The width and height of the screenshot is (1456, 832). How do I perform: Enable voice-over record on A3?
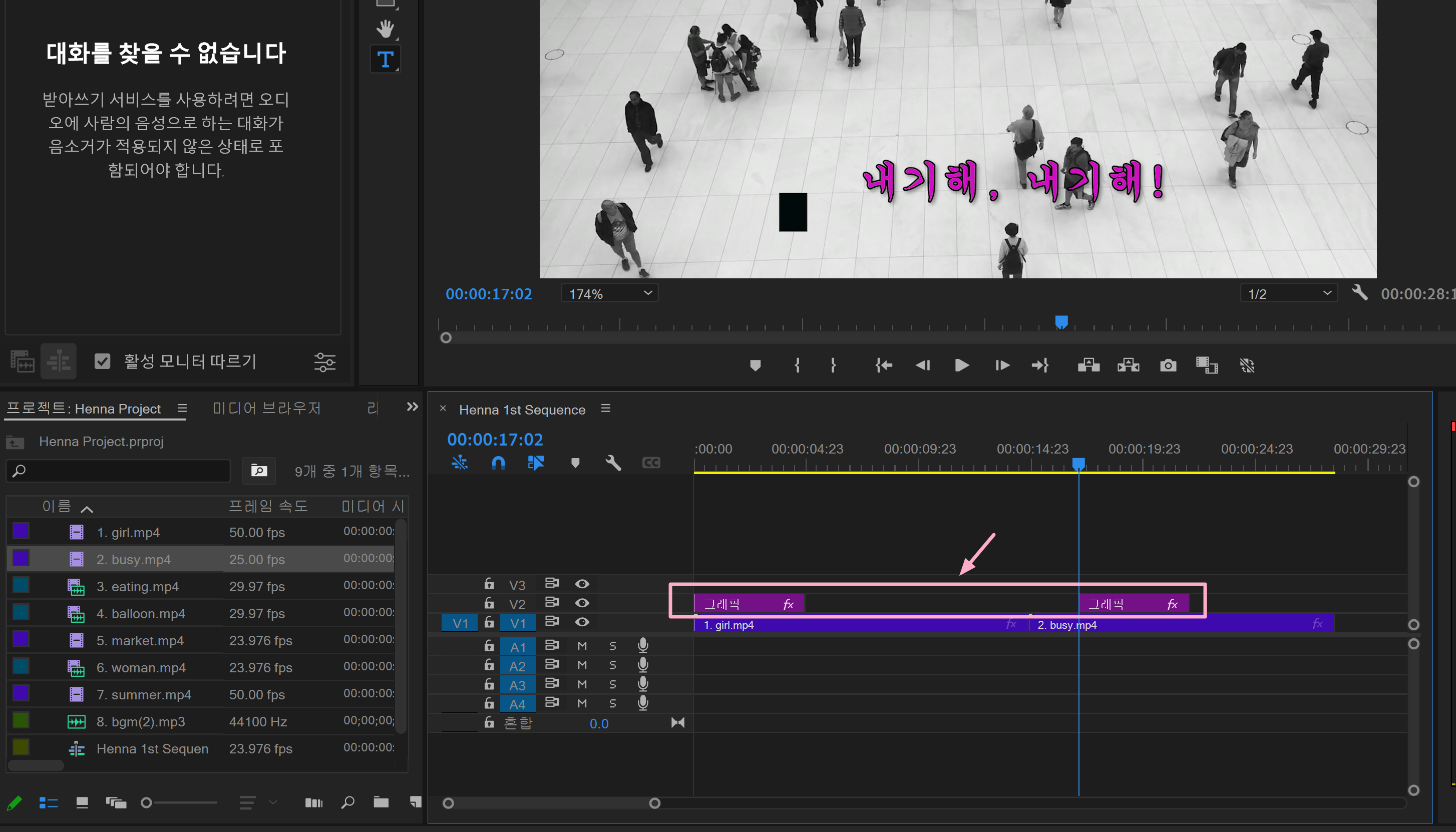coord(643,684)
